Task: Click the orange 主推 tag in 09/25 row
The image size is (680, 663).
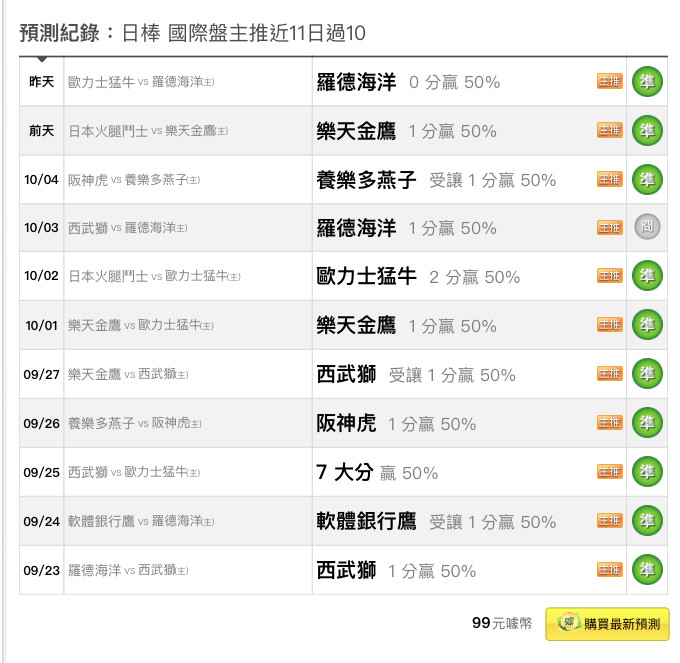Action: [610, 471]
